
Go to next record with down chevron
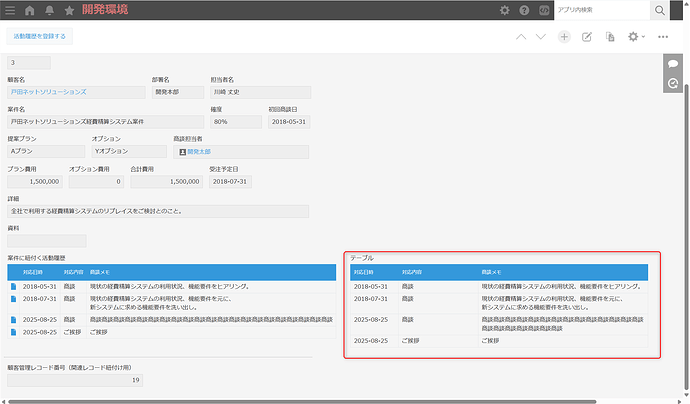[541, 37]
